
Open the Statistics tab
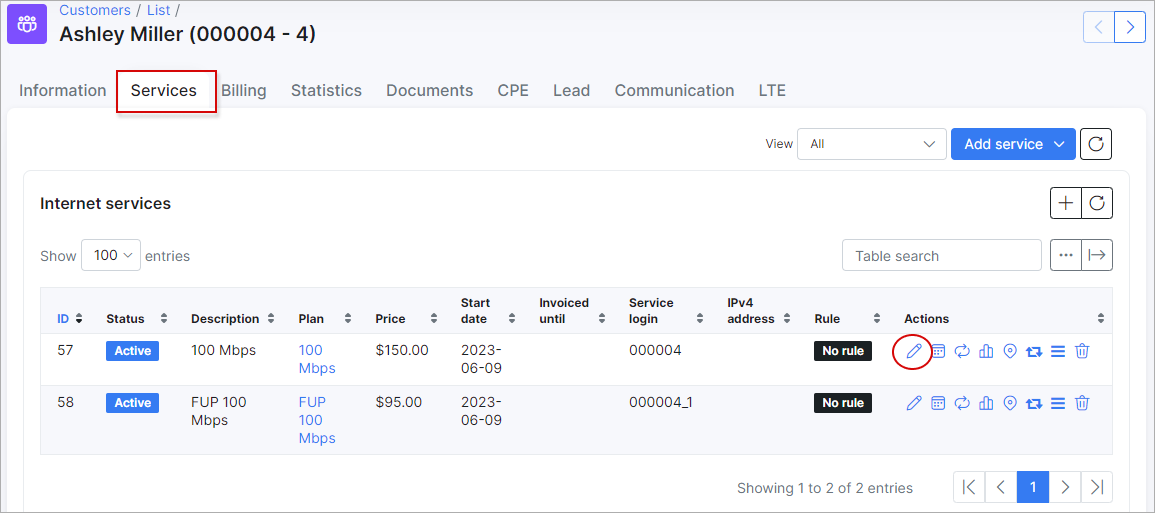click(326, 91)
